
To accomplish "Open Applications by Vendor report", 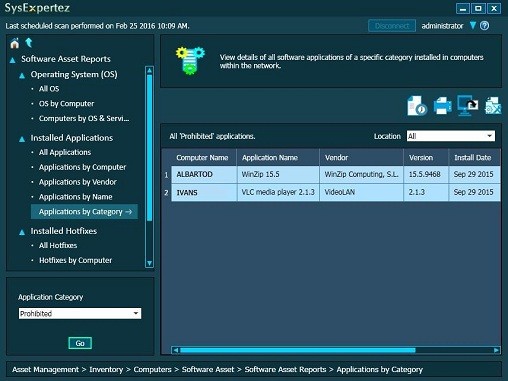I will [x=78, y=182].
